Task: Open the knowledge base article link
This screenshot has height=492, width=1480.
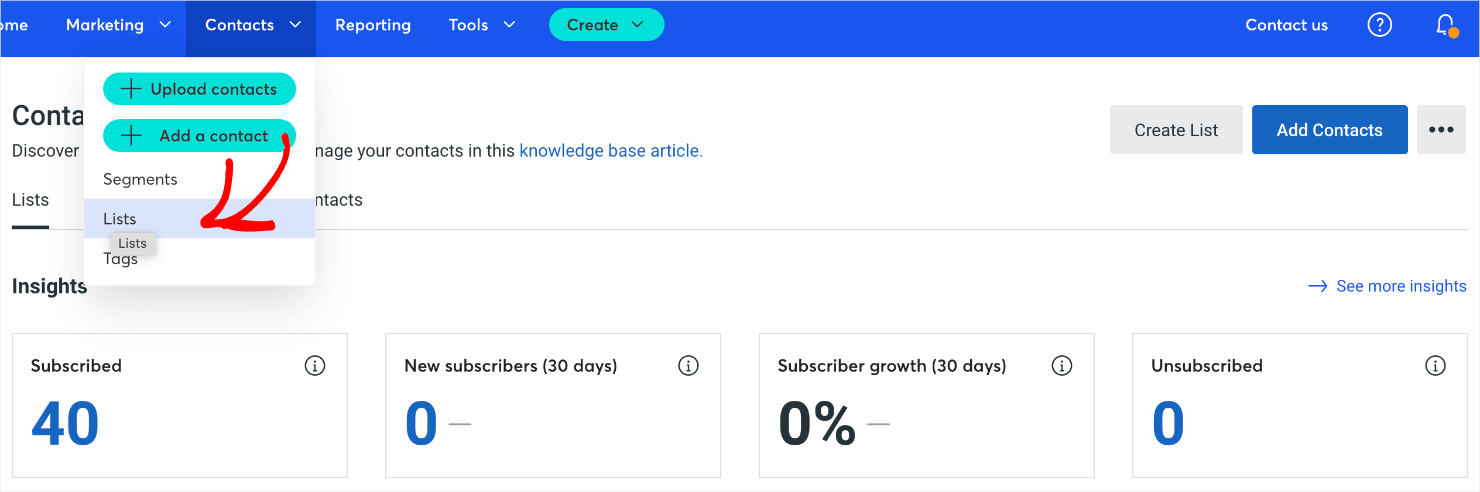Action: point(610,151)
